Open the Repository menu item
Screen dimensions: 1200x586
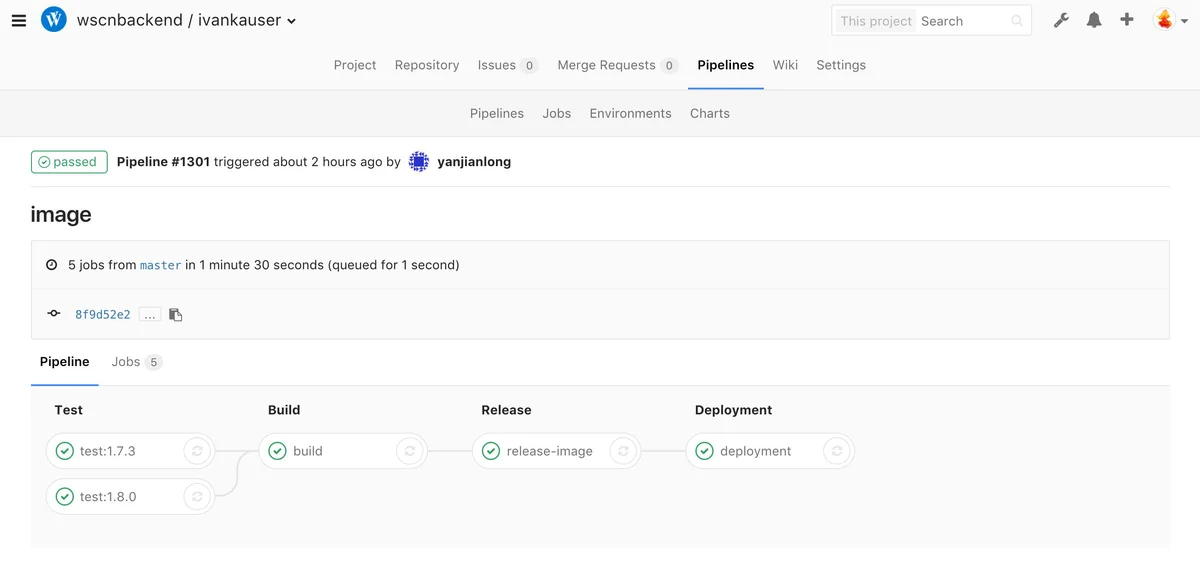click(x=427, y=65)
